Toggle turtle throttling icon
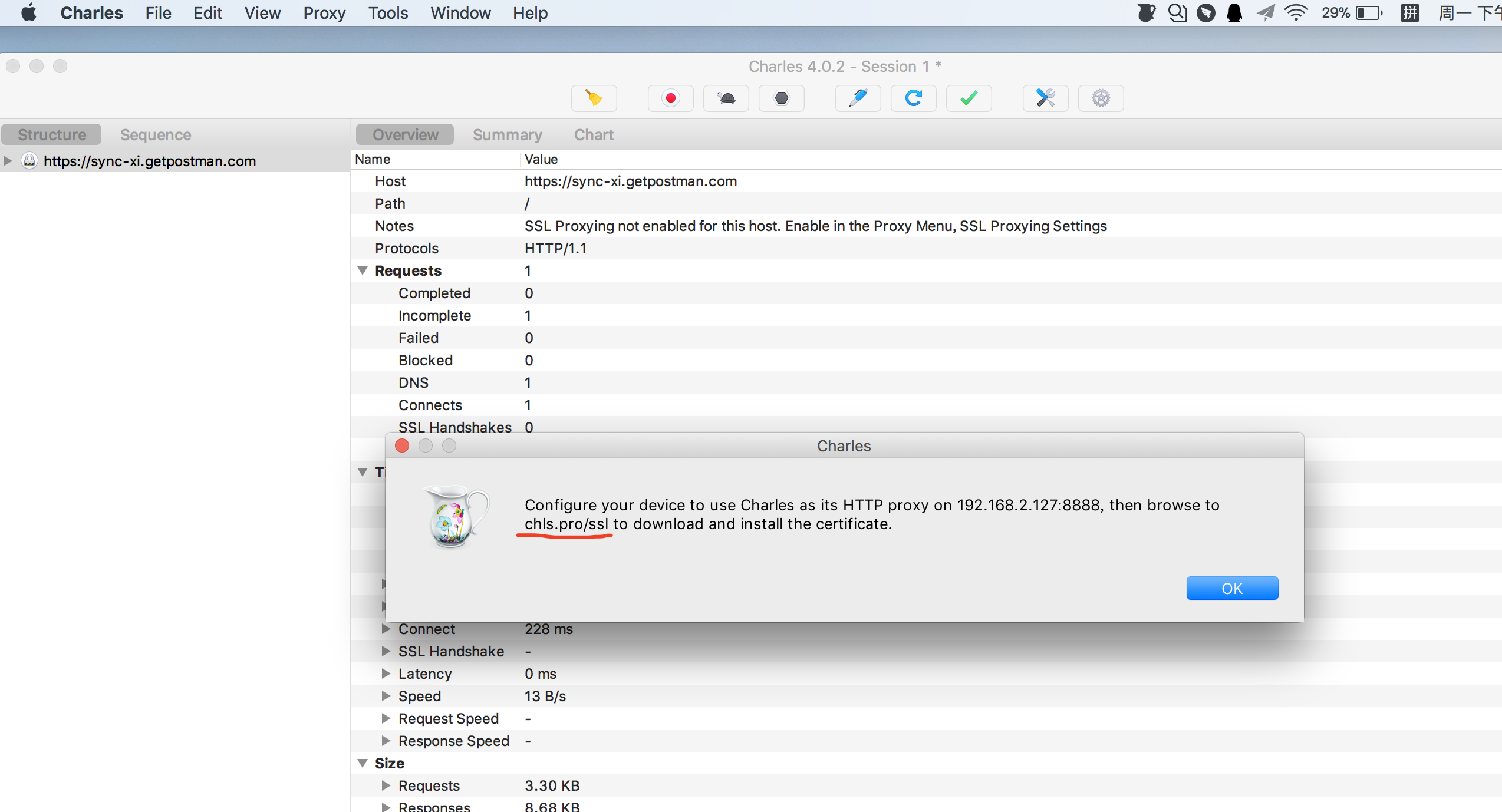The image size is (1502, 812). 726,98
